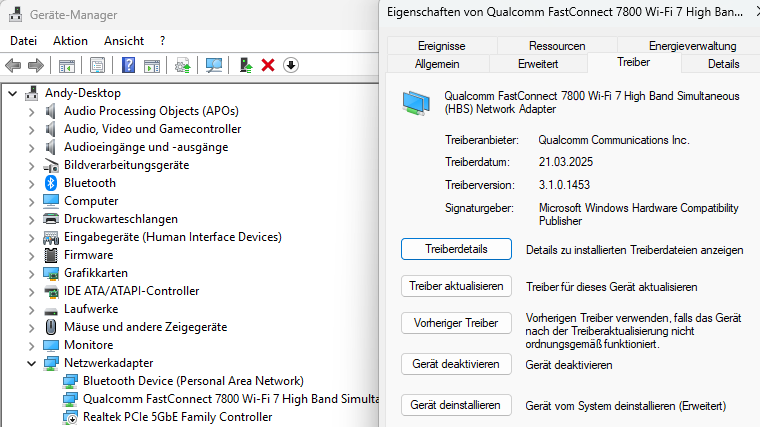Scan for hardware changes monitor icon
760x427 pixels.
click(x=214, y=65)
